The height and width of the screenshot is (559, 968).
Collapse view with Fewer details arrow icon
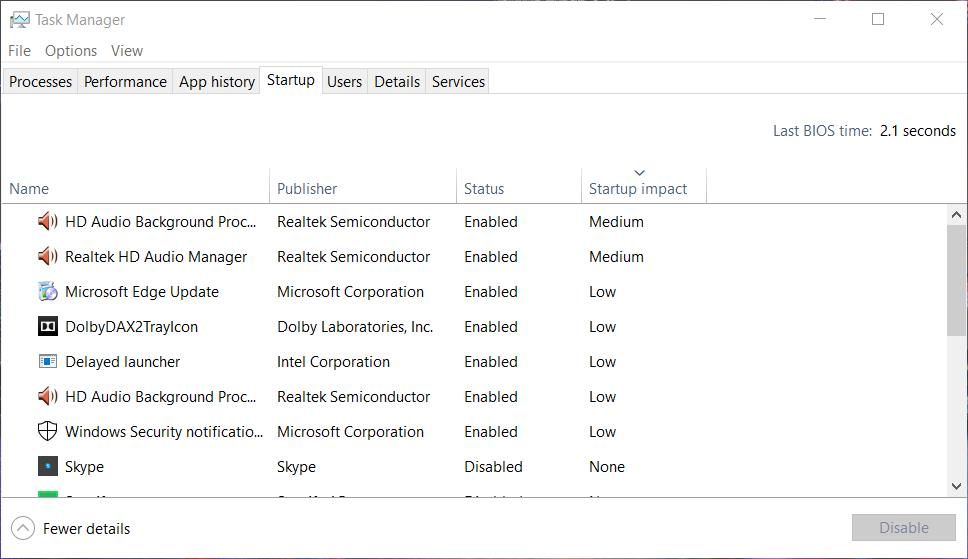[22, 528]
